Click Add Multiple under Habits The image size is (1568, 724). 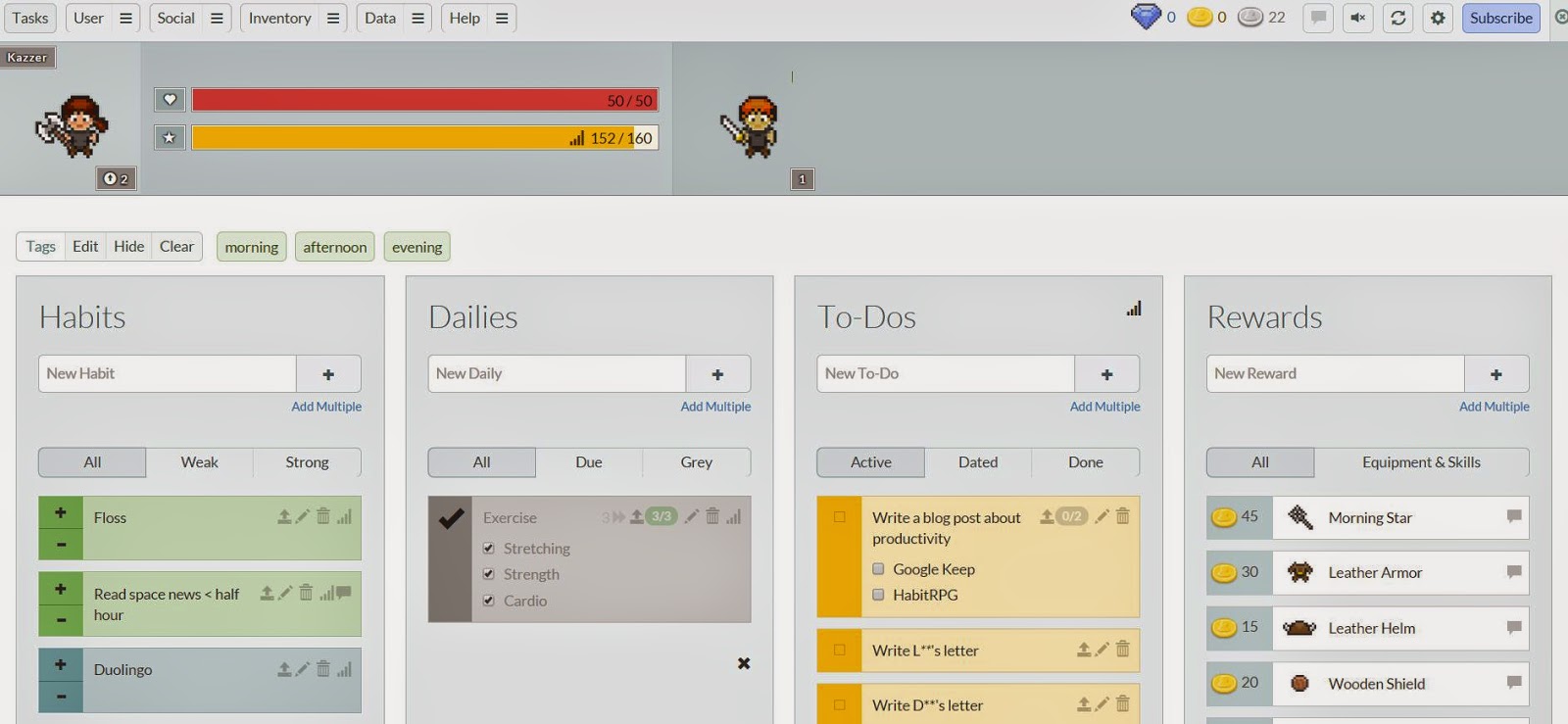[326, 407]
